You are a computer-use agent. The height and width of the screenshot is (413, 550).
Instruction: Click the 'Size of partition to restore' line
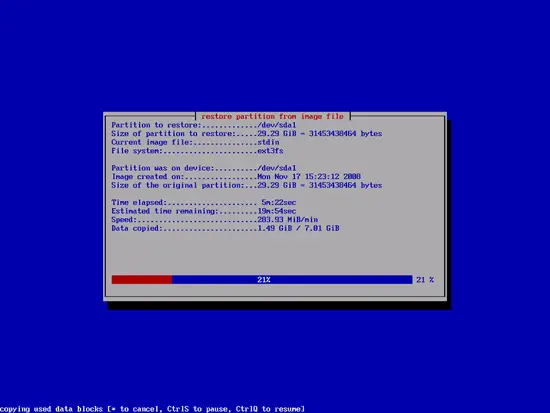[x=247, y=134]
